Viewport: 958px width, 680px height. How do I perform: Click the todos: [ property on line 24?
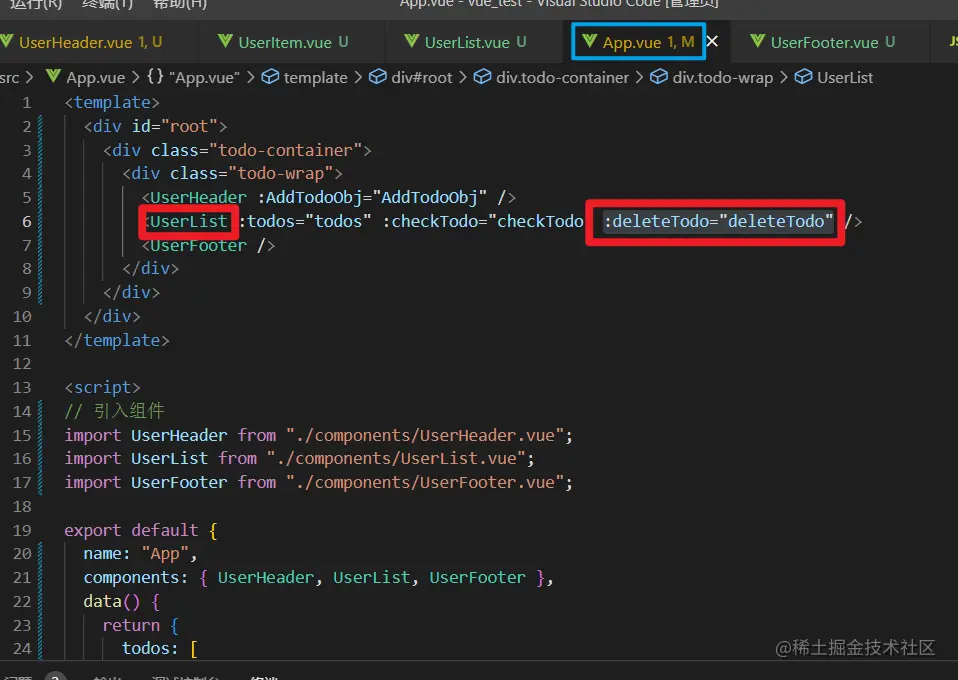(159, 649)
